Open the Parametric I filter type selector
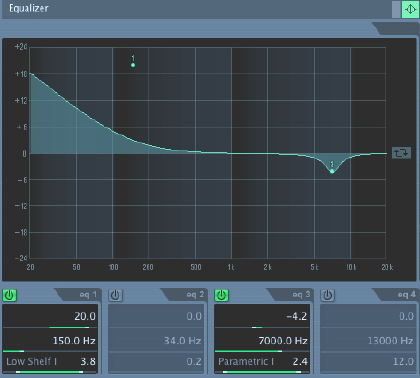 click(246, 361)
